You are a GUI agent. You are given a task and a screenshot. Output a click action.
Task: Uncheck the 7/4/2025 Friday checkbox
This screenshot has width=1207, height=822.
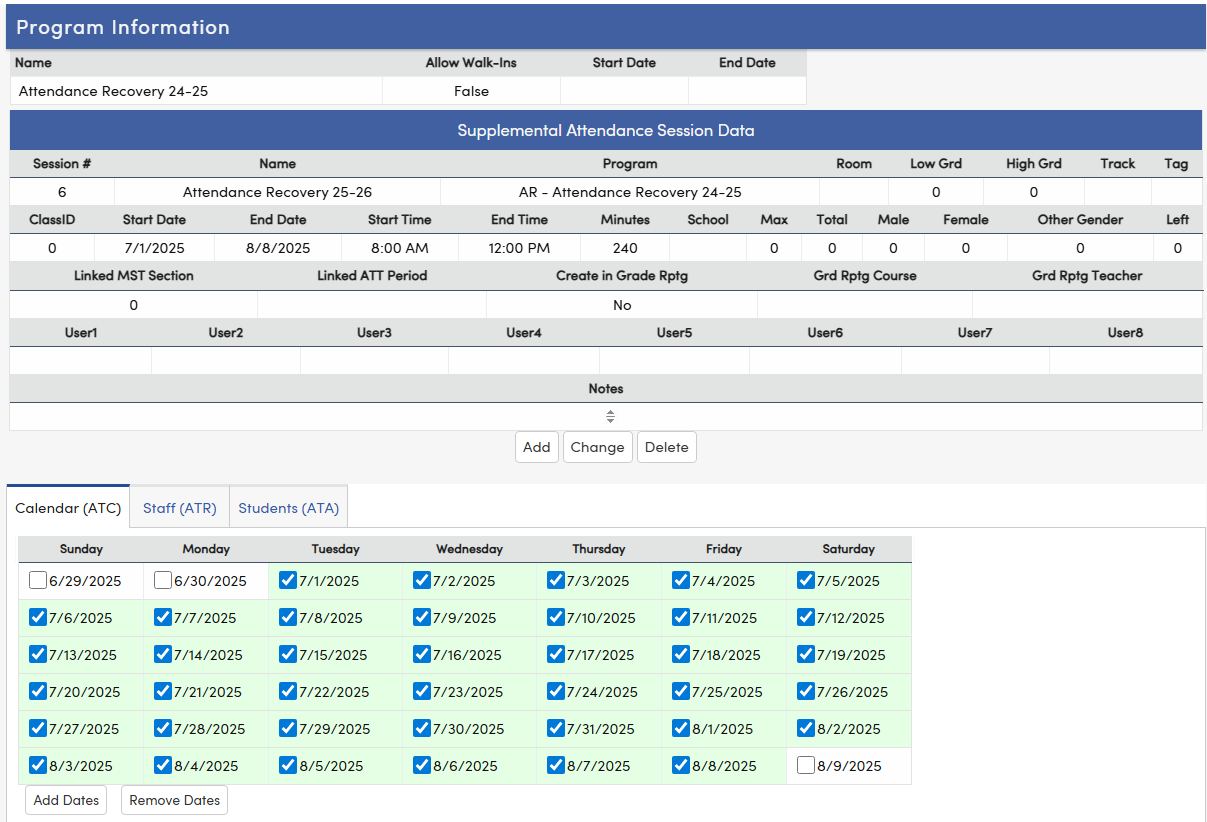[x=681, y=580]
